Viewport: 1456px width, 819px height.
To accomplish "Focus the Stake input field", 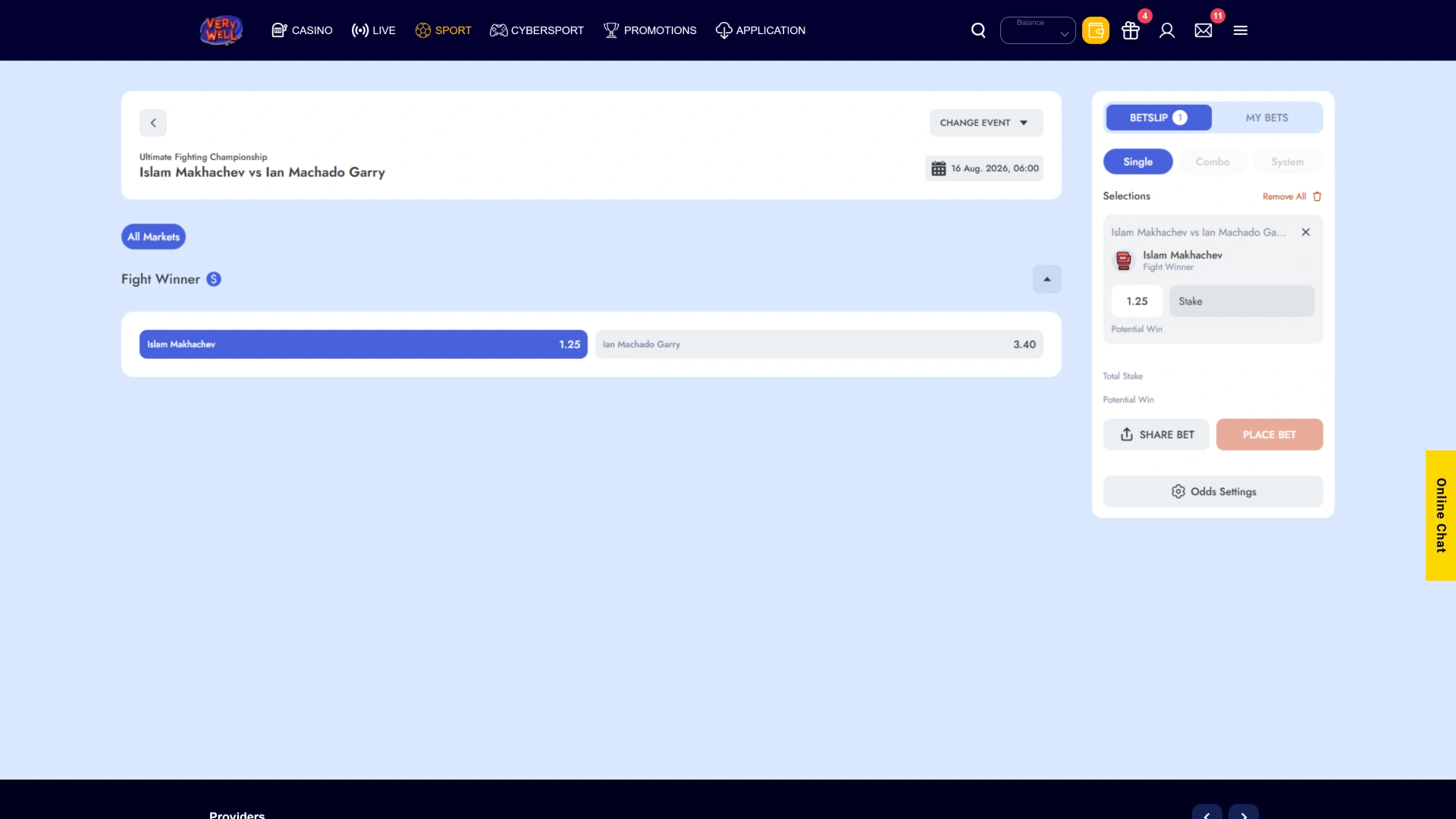I will (1241, 301).
